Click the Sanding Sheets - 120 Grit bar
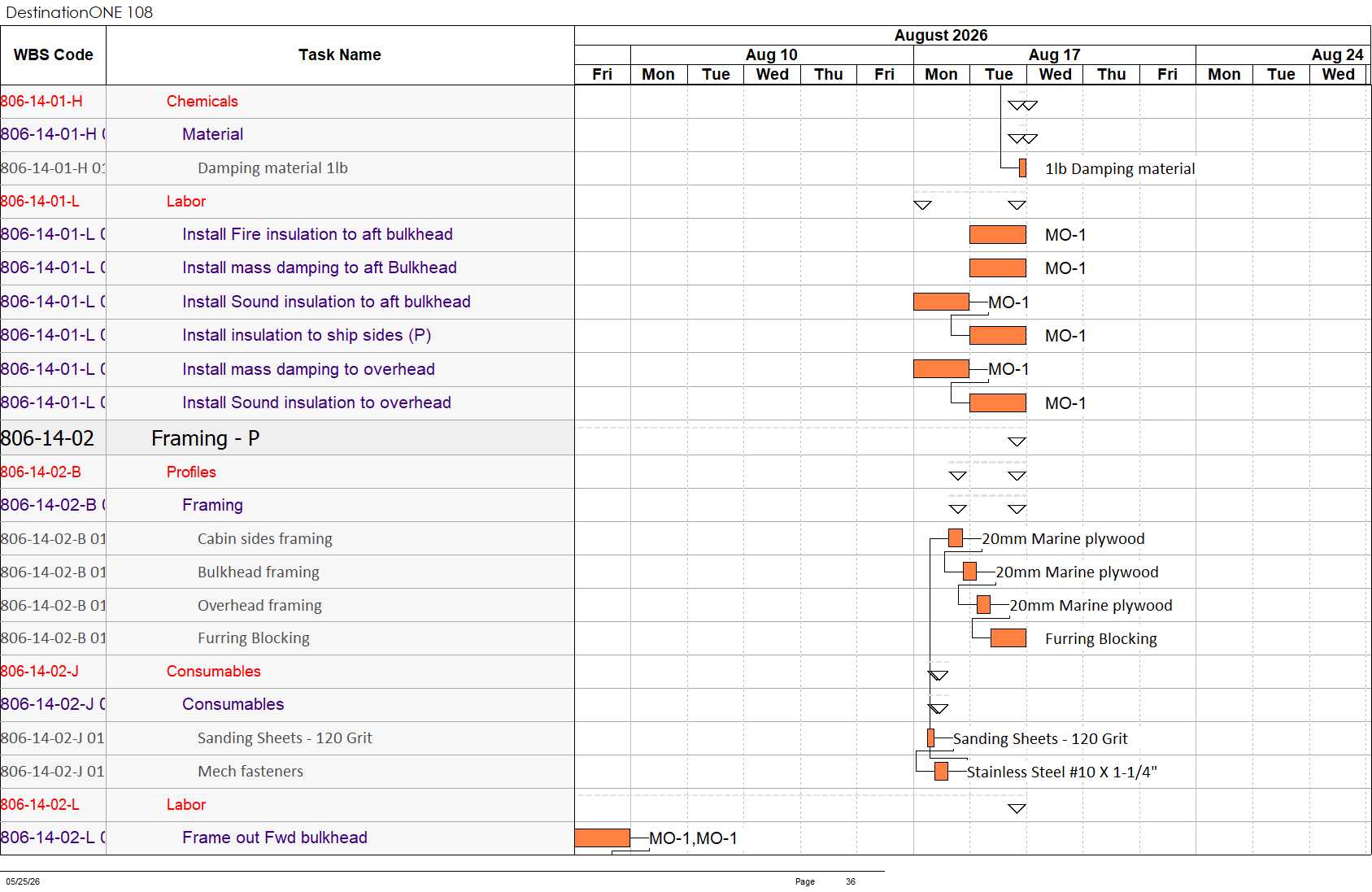 coord(931,738)
